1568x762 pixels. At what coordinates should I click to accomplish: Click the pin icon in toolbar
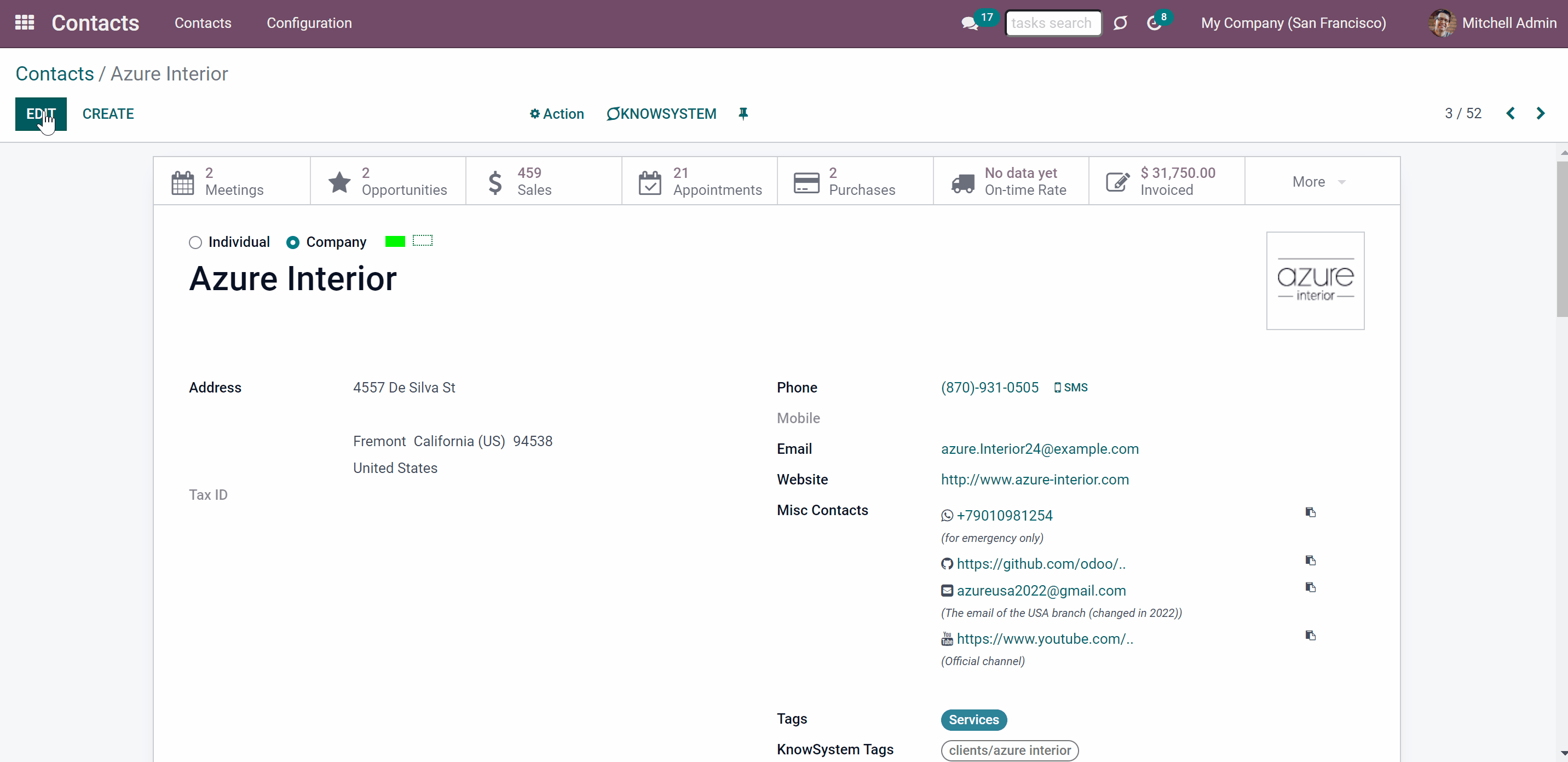pos(743,114)
